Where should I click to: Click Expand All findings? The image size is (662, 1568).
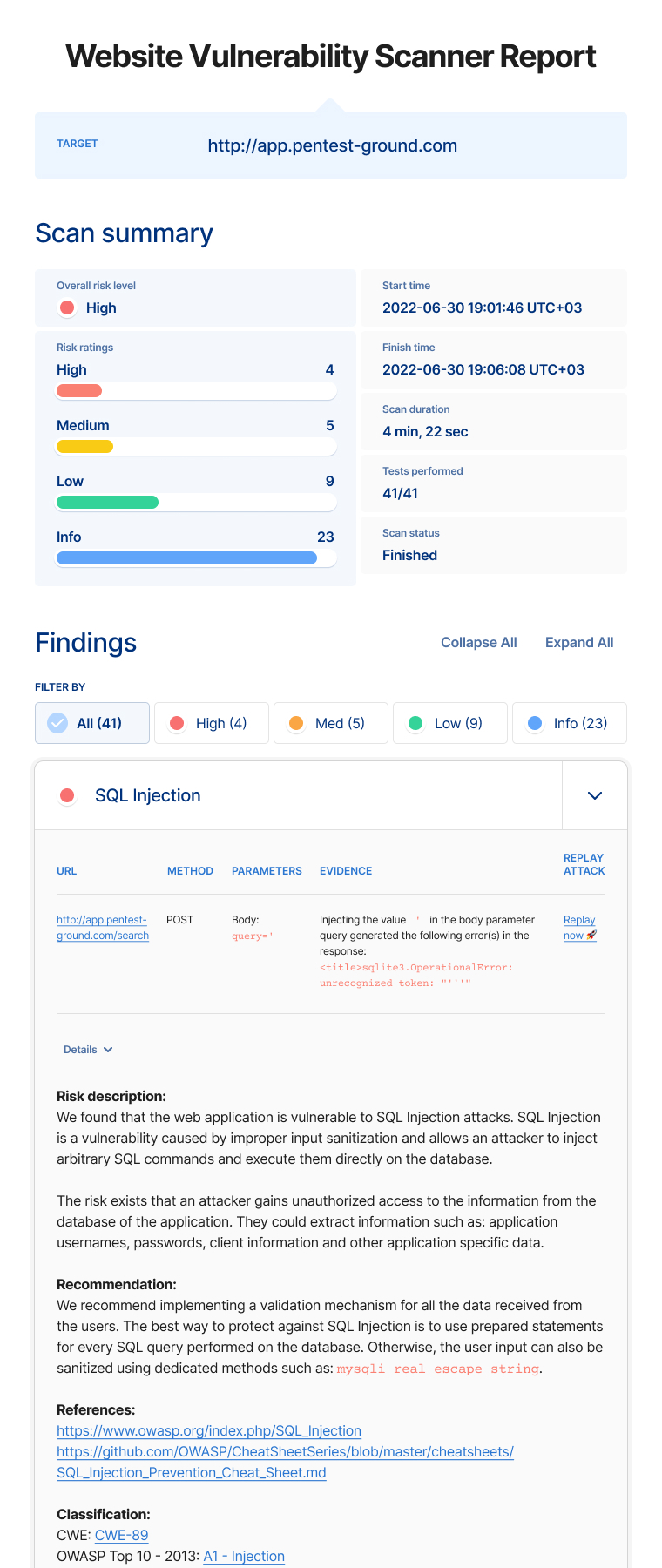point(579,642)
